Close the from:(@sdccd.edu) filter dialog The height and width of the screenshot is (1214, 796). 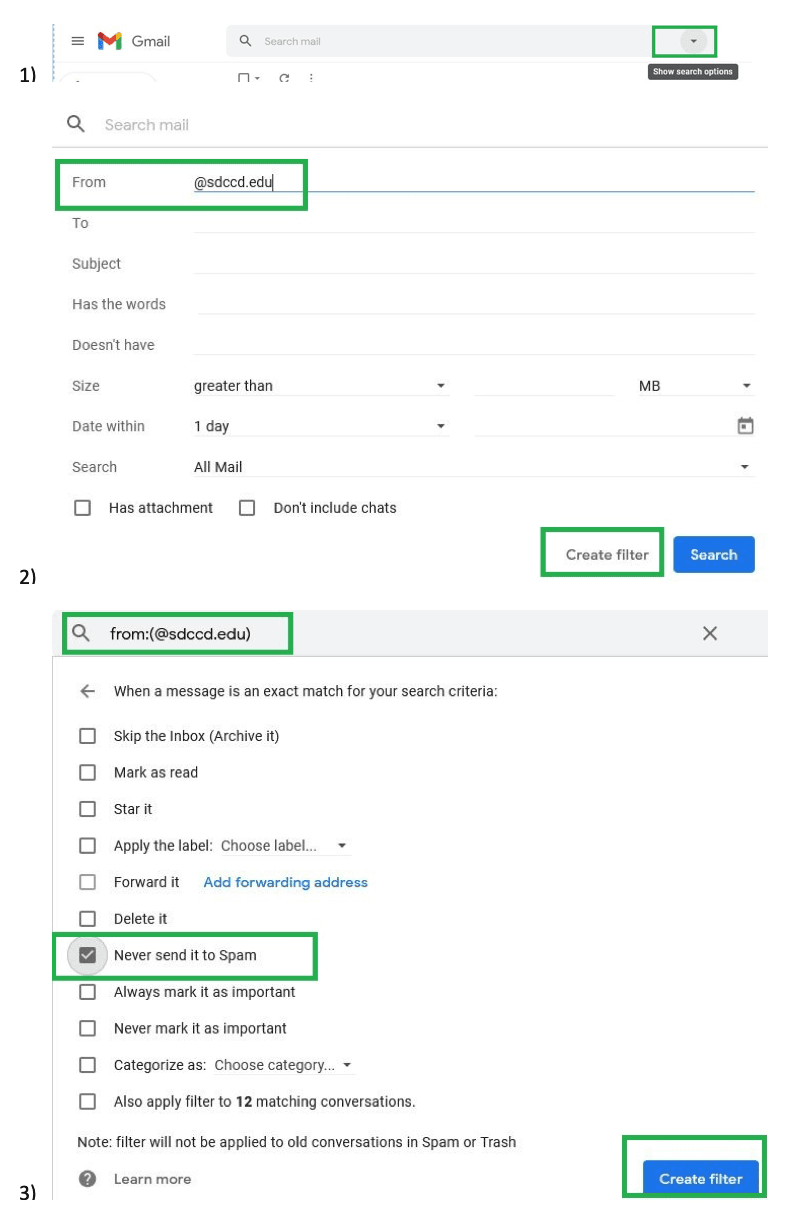(710, 633)
